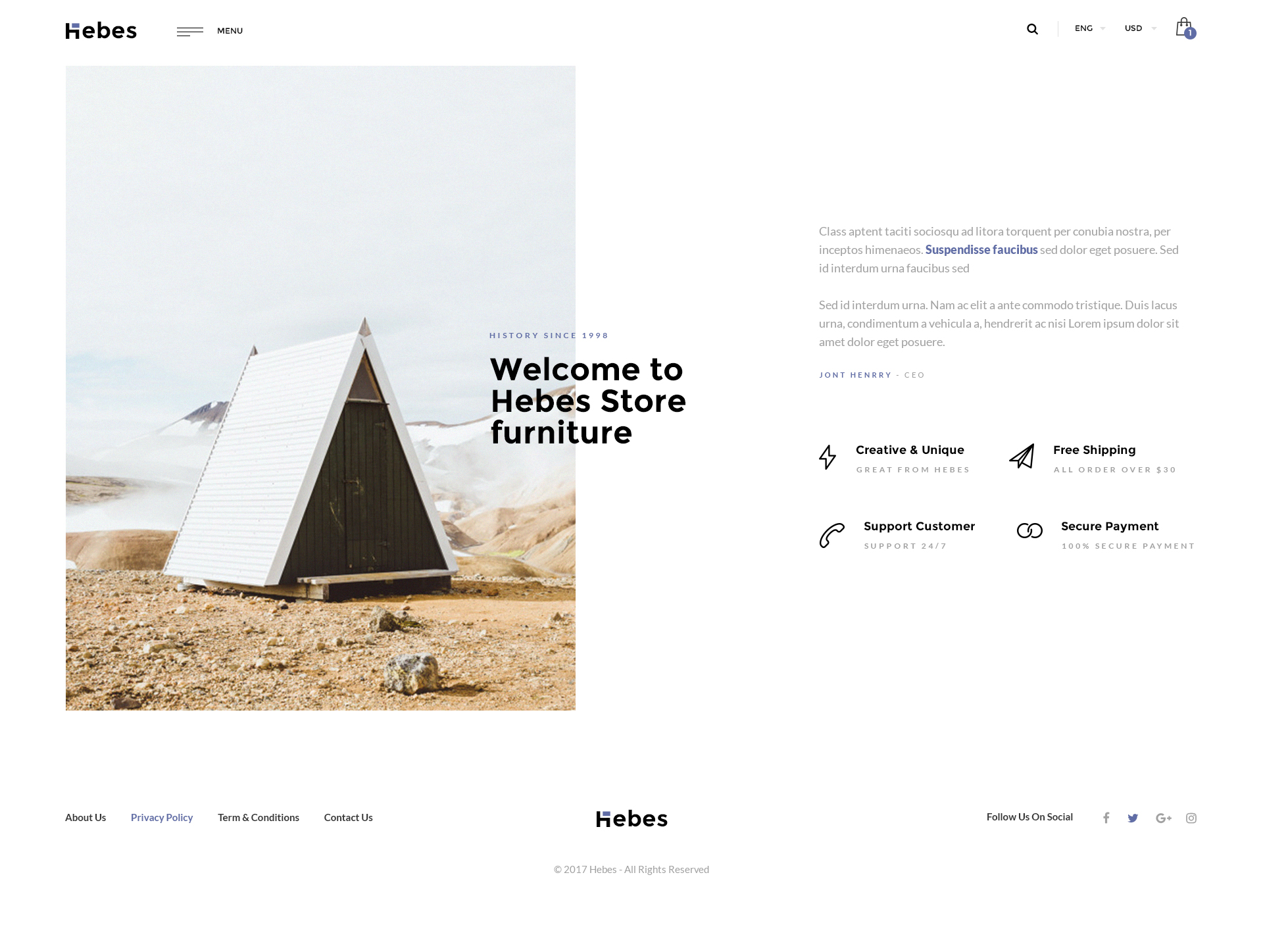Open the search icon in header
The width and height of the screenshot is (1263, 952).
[1032, 29]
